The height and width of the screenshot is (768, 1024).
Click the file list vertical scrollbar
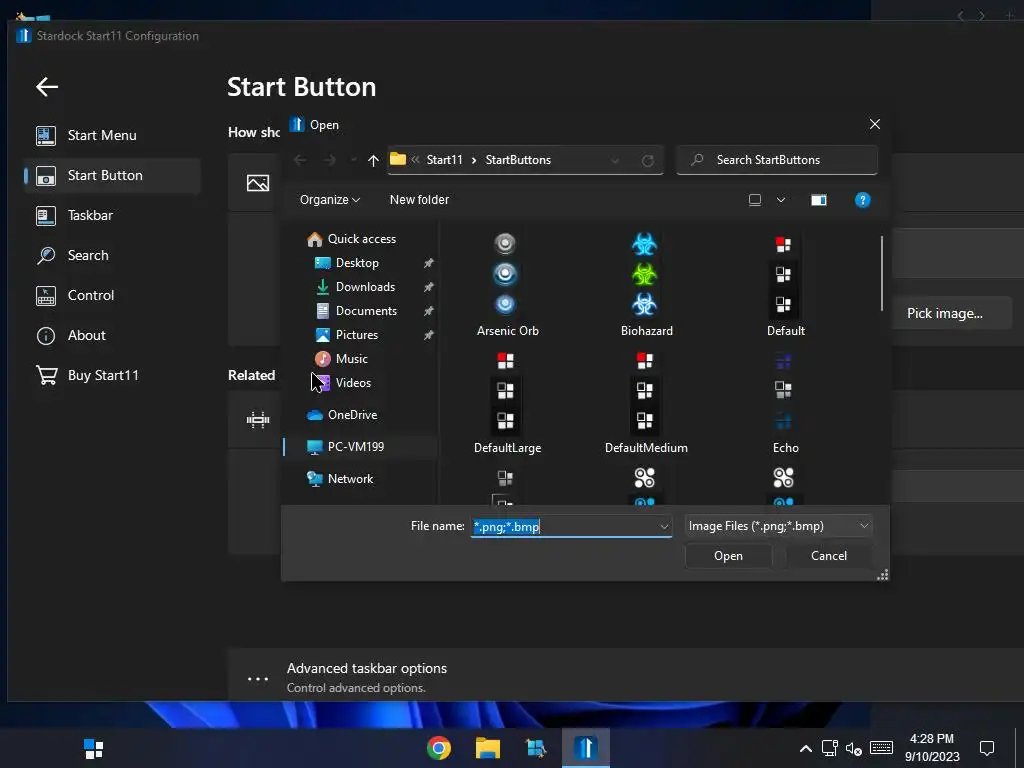coord(881,273)
